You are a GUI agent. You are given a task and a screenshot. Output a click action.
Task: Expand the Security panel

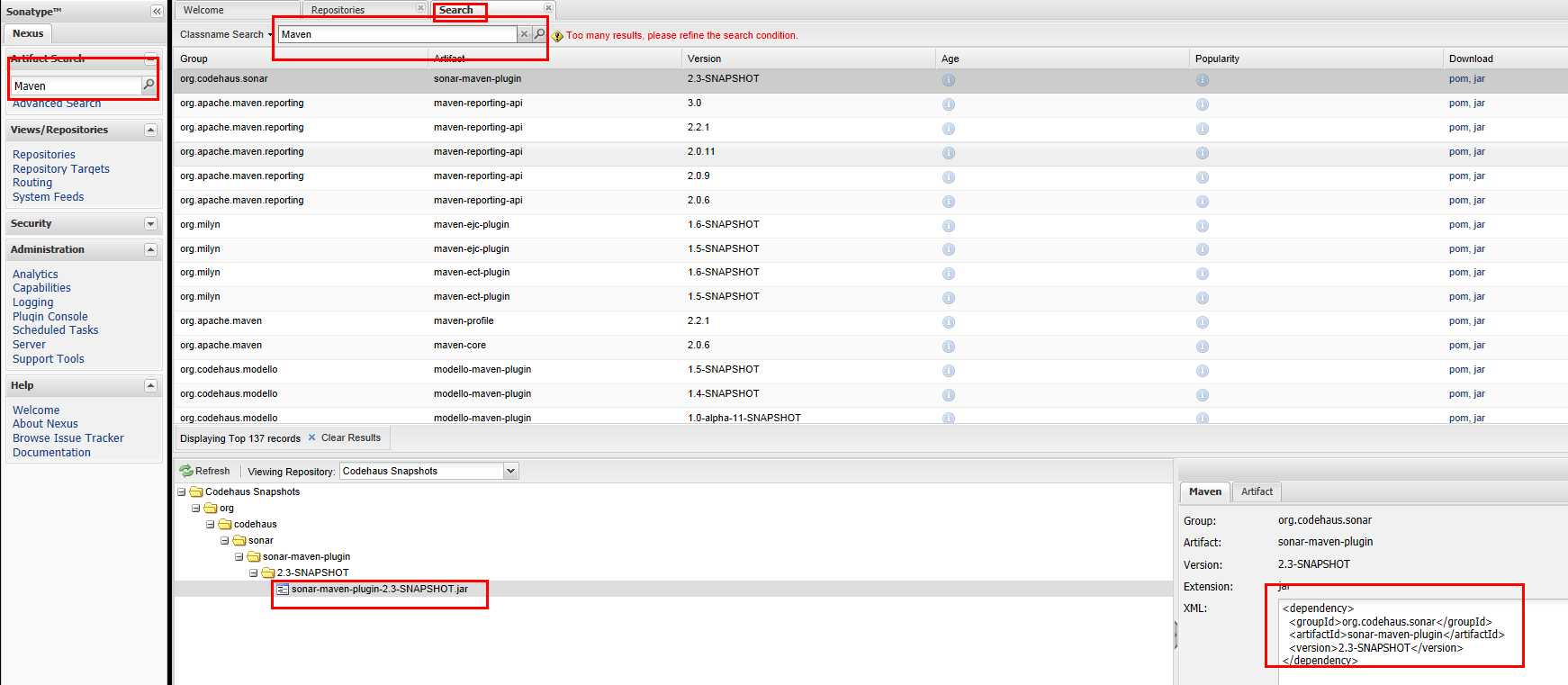click(x=150, y=224)
